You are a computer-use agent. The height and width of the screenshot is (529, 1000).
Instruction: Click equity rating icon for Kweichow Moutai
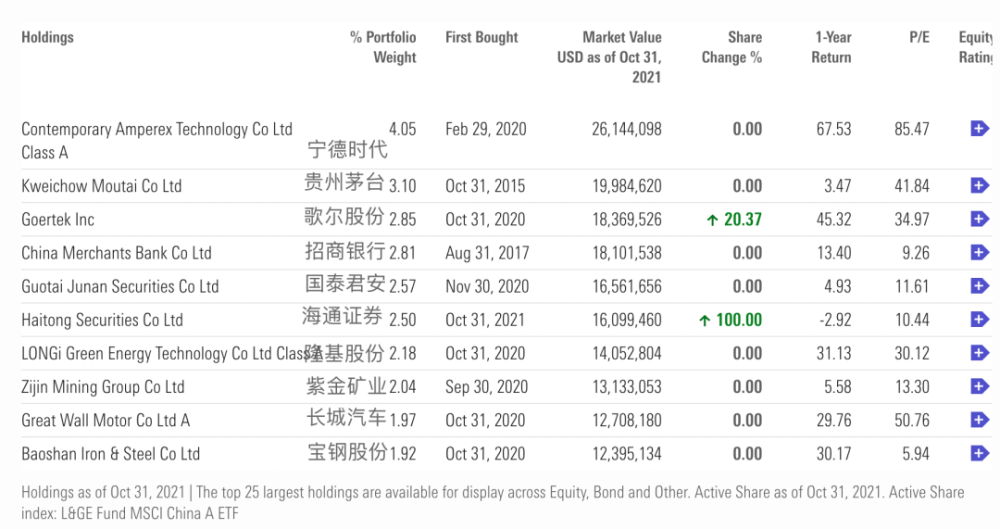tap(979, 186)
